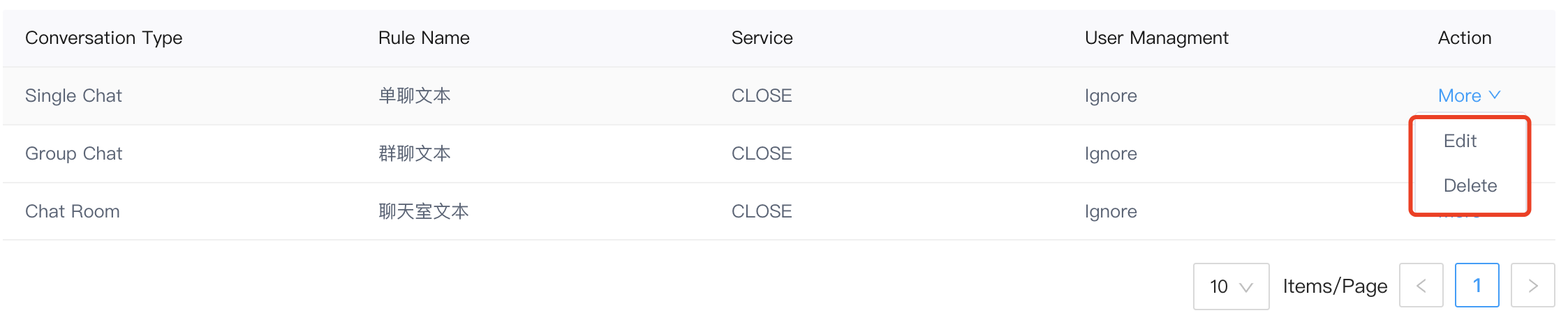Screen dimensions: 1568x336
Task: Click the Service column header
Action: [x=762, y=38]
